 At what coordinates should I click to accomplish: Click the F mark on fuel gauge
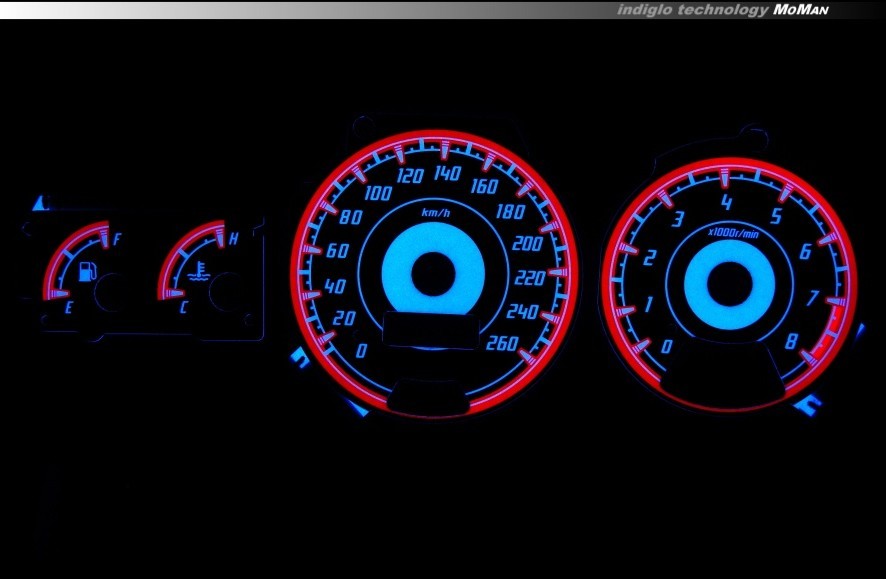118,239
